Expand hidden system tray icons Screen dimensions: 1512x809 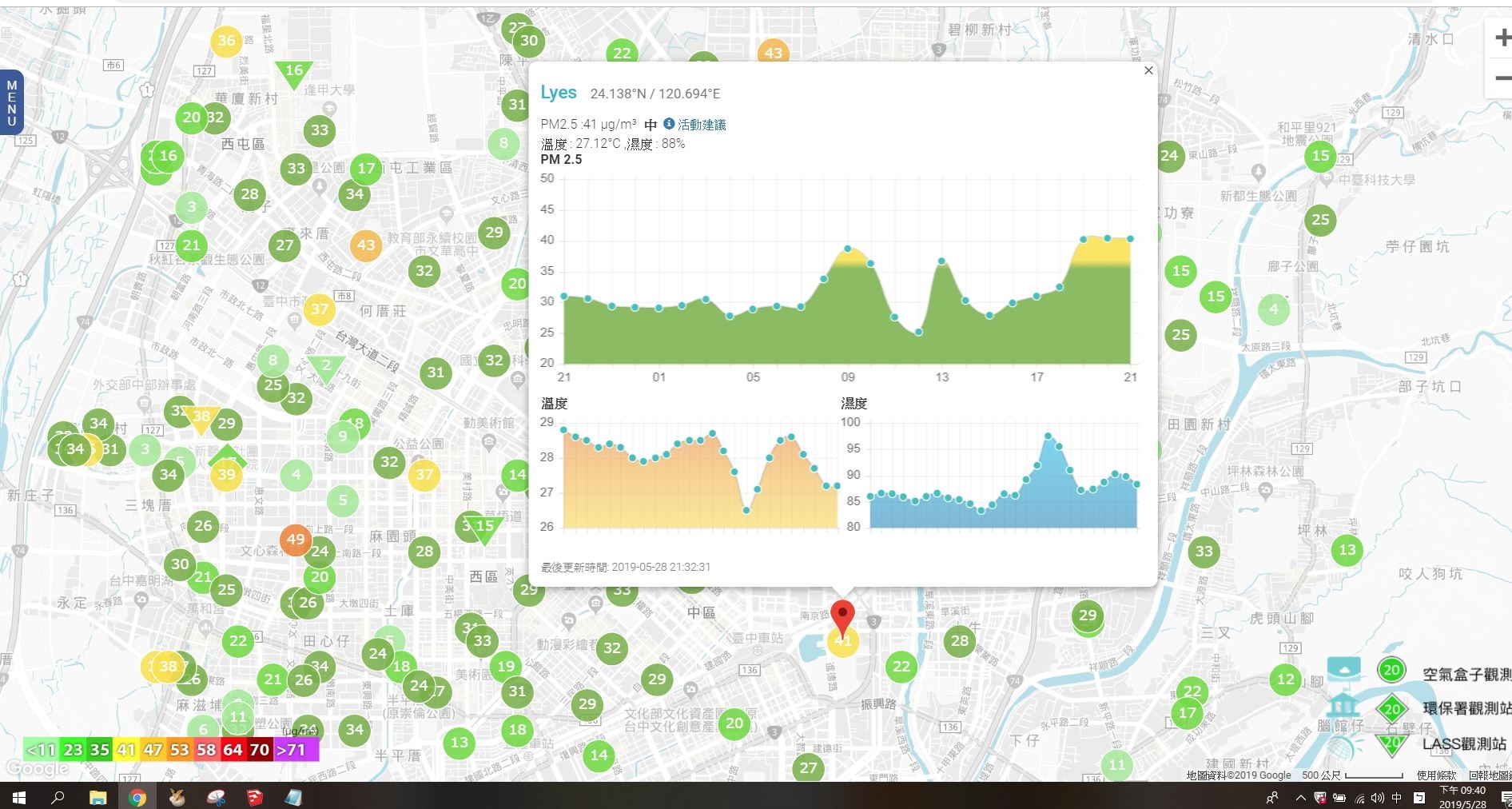pos(1300,798)
